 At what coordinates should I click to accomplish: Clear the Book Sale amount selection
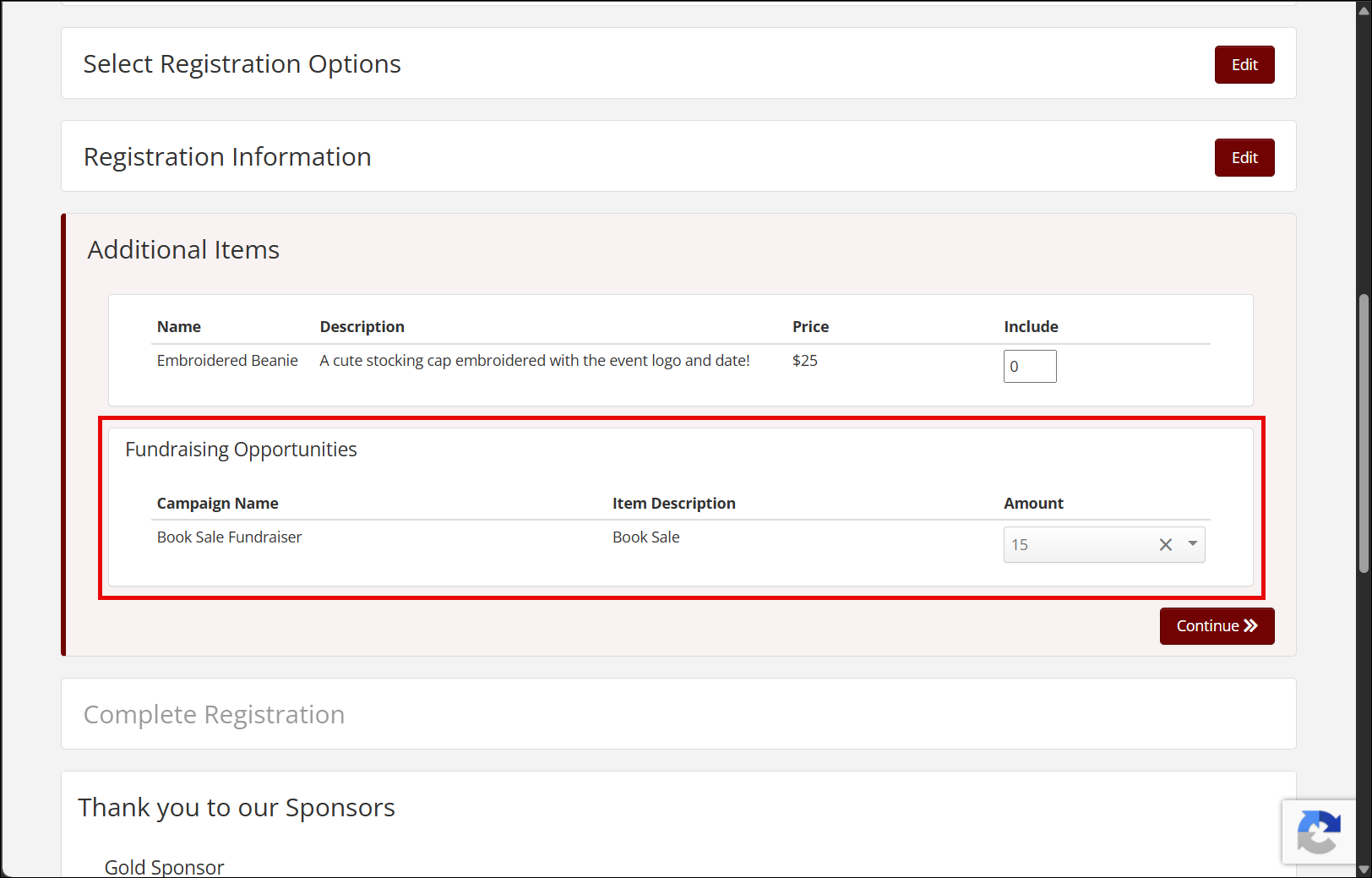tap(1165, 545)
